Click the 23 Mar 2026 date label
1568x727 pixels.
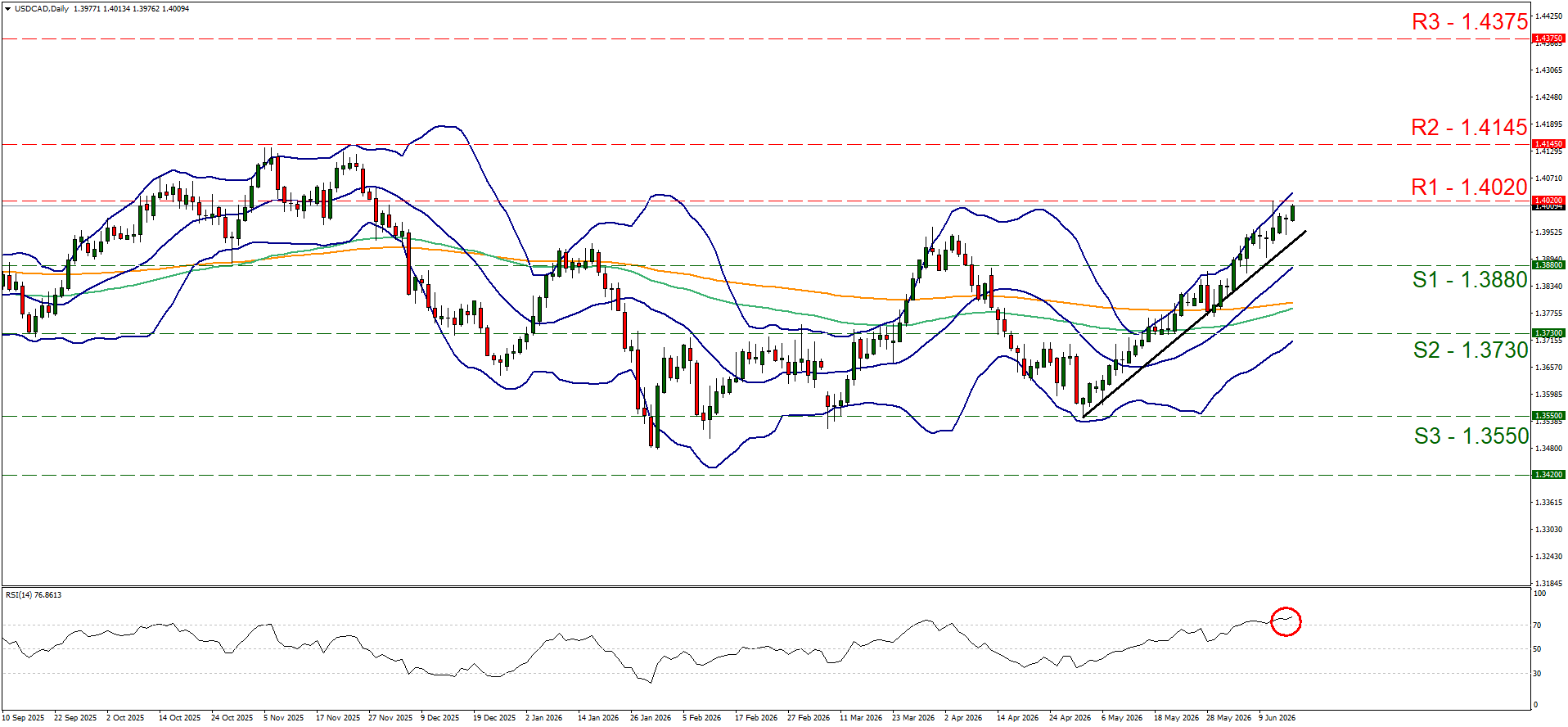[x=913, y=718]
